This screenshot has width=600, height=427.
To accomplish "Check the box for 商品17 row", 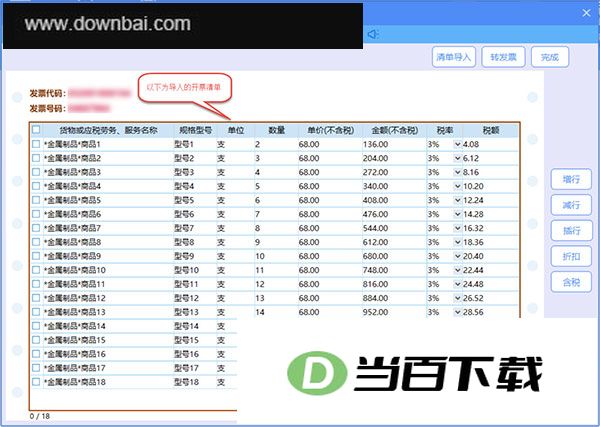I will pos(36,367).
